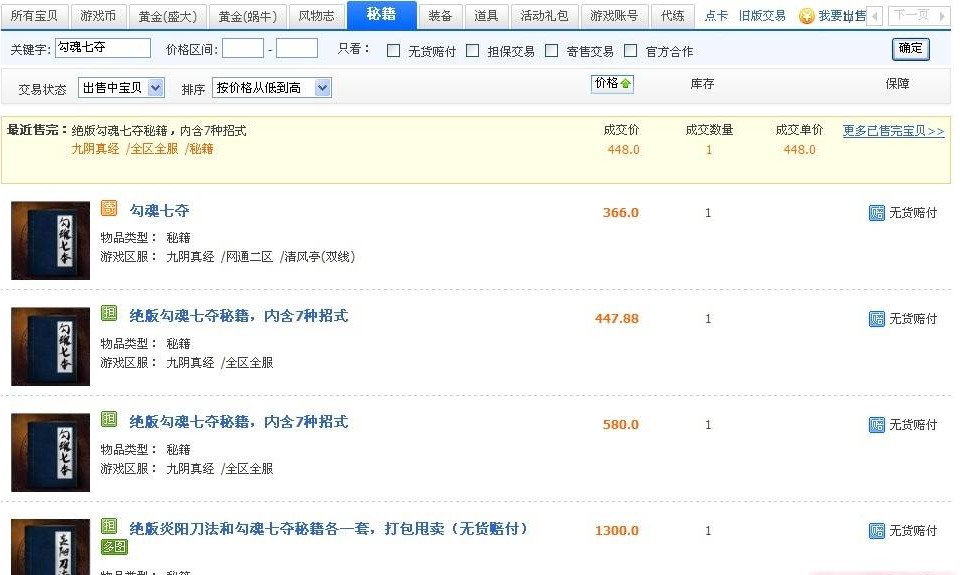Click the 赔 compensation icon on the 580.0 listing
The width and height of the screenshot is (964, 575).
876,425
